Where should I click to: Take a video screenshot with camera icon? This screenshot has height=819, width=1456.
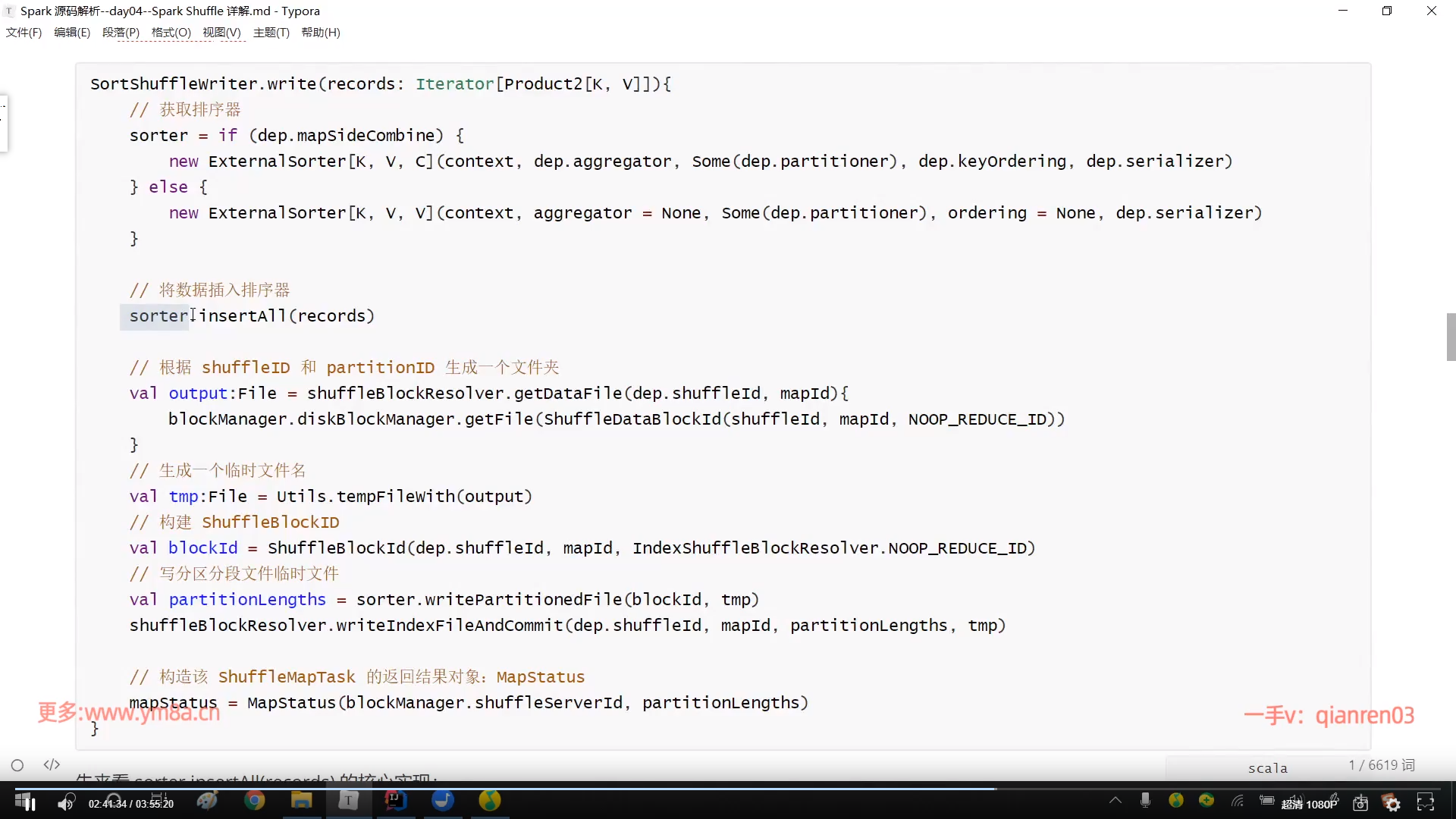click(x=1360, y=804)
